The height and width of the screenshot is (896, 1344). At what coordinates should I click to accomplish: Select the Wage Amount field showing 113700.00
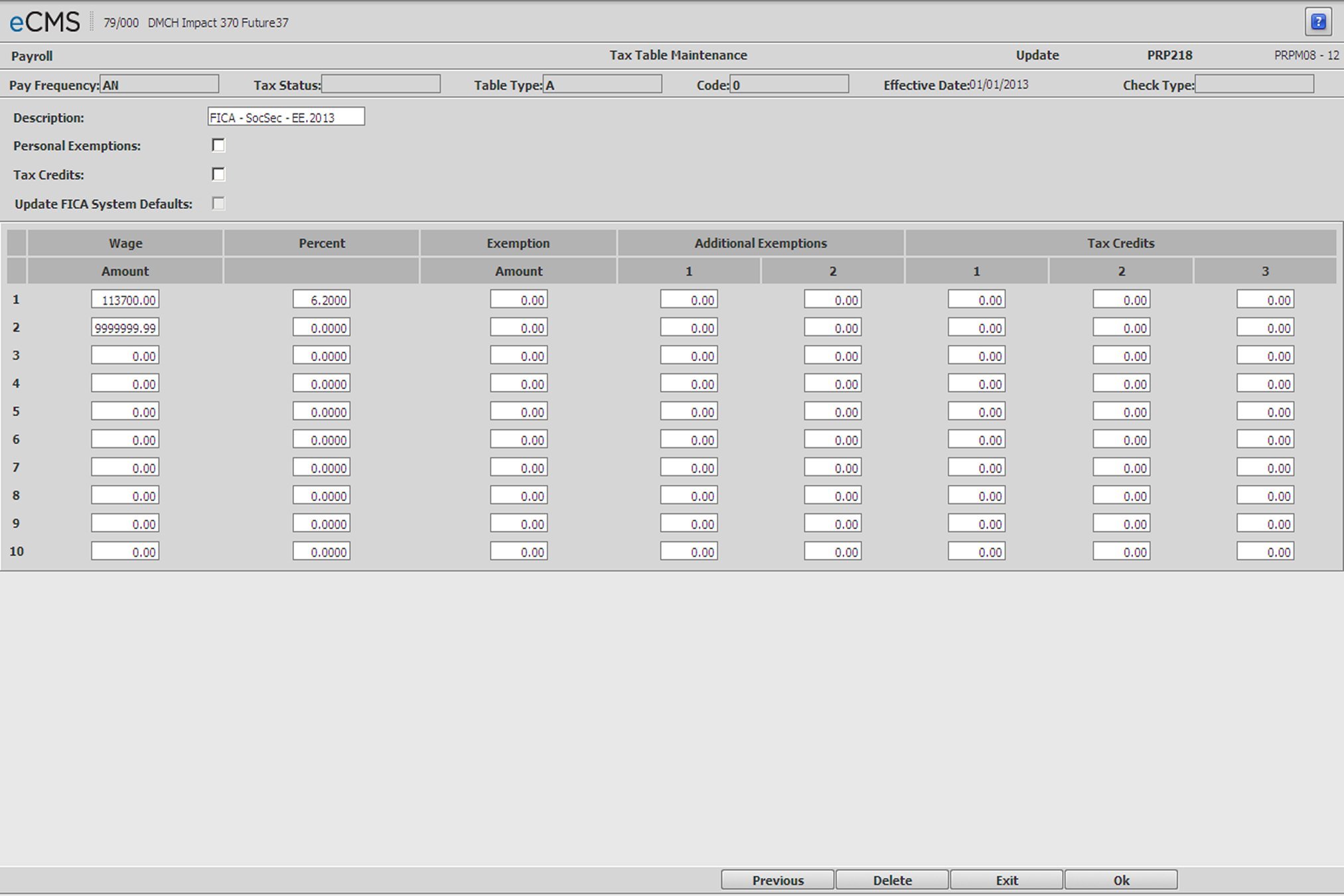[x=124, y=299]
